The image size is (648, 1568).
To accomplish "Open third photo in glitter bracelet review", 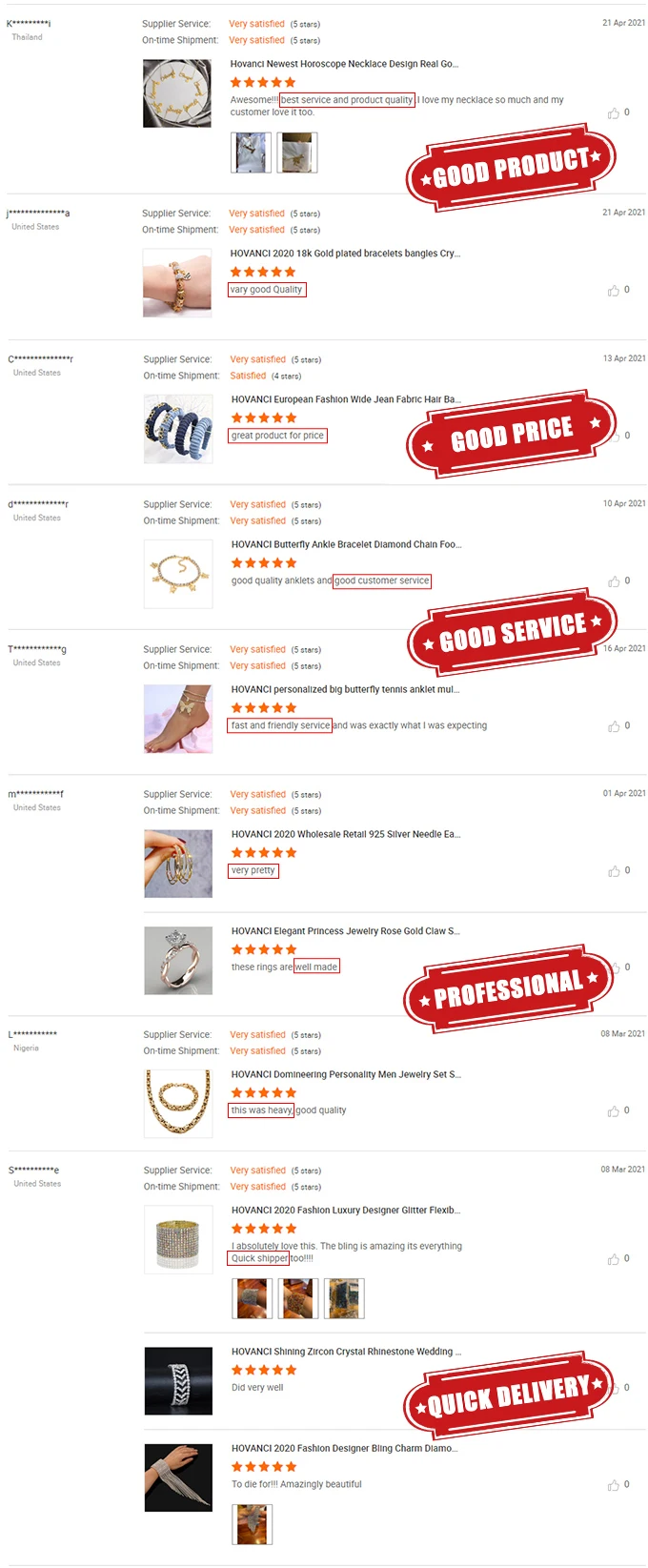I will [344, 1298].
